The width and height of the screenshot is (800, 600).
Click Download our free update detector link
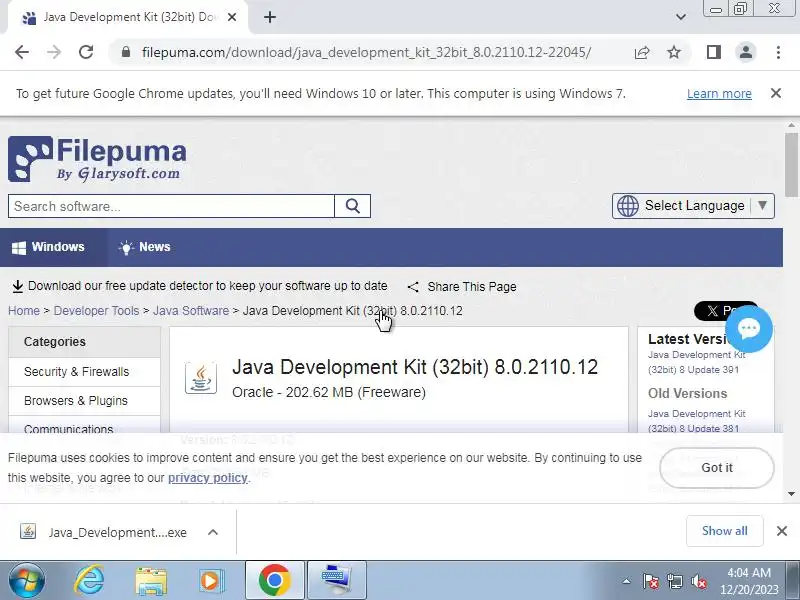pos(199,286)
